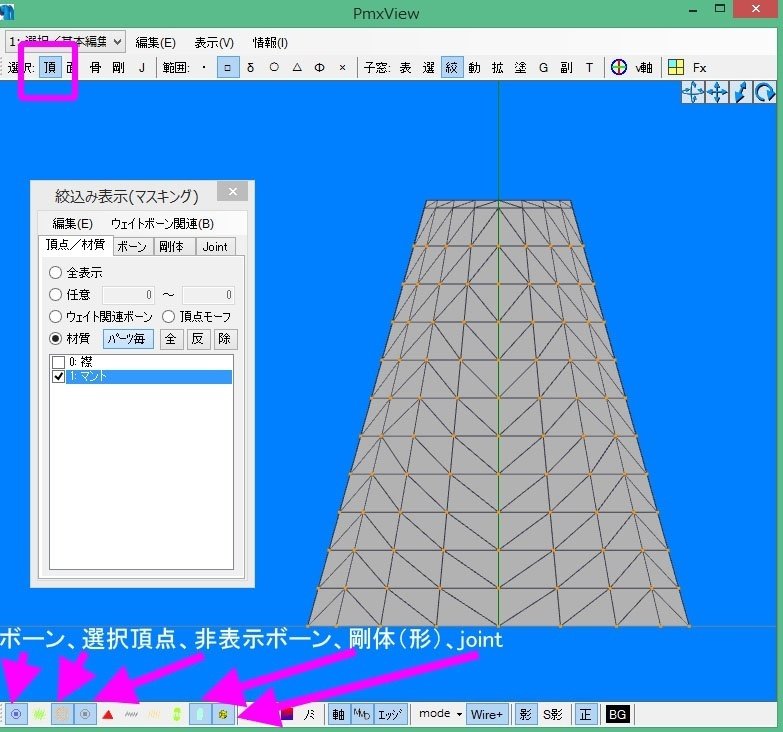Open the ウェイトボーン関連(B) menu
Viewport: 783px width, 732px height.
[162, 224]
